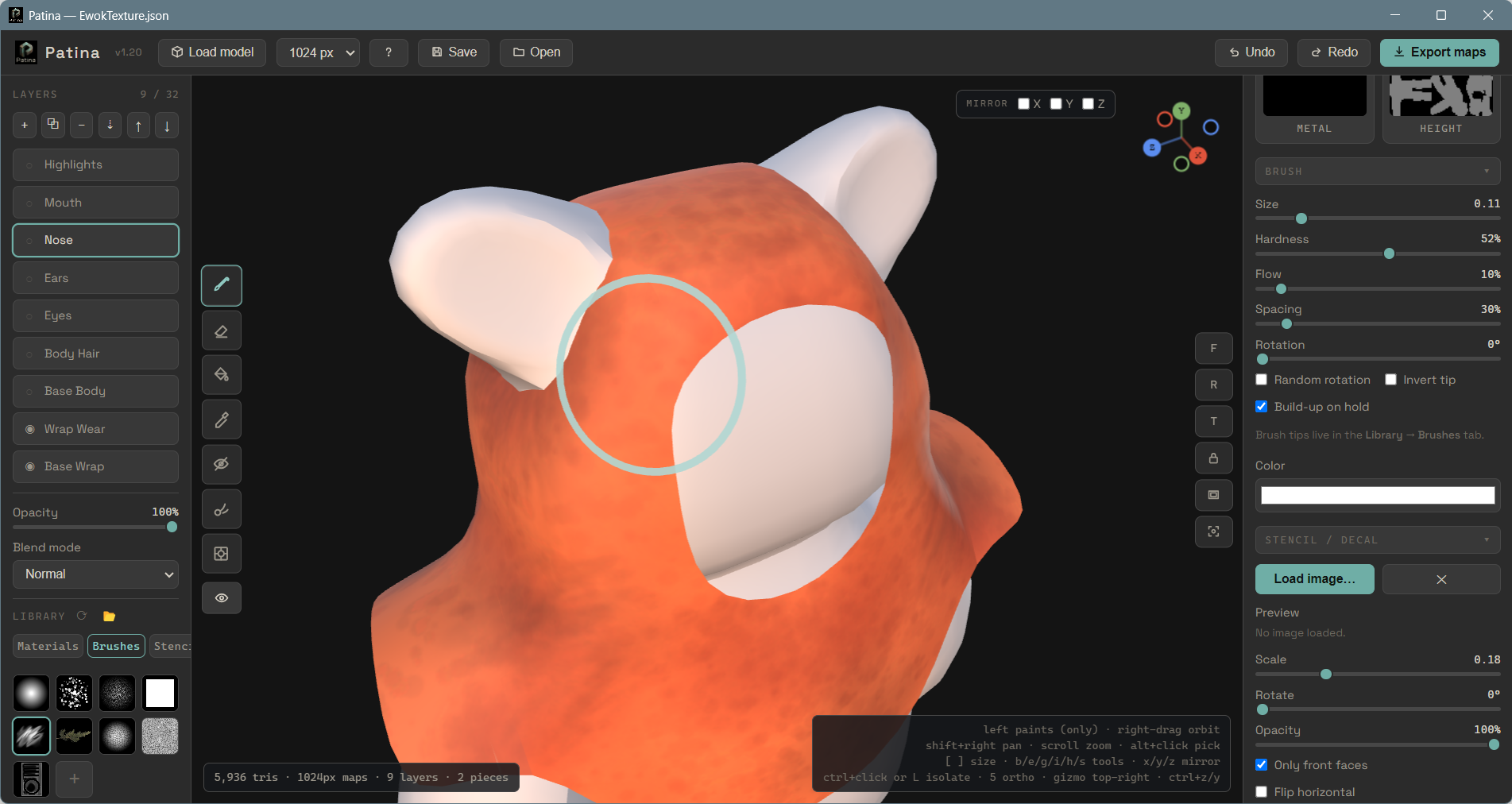
Task: Open help with question mark button
Action: pos(389,52)
